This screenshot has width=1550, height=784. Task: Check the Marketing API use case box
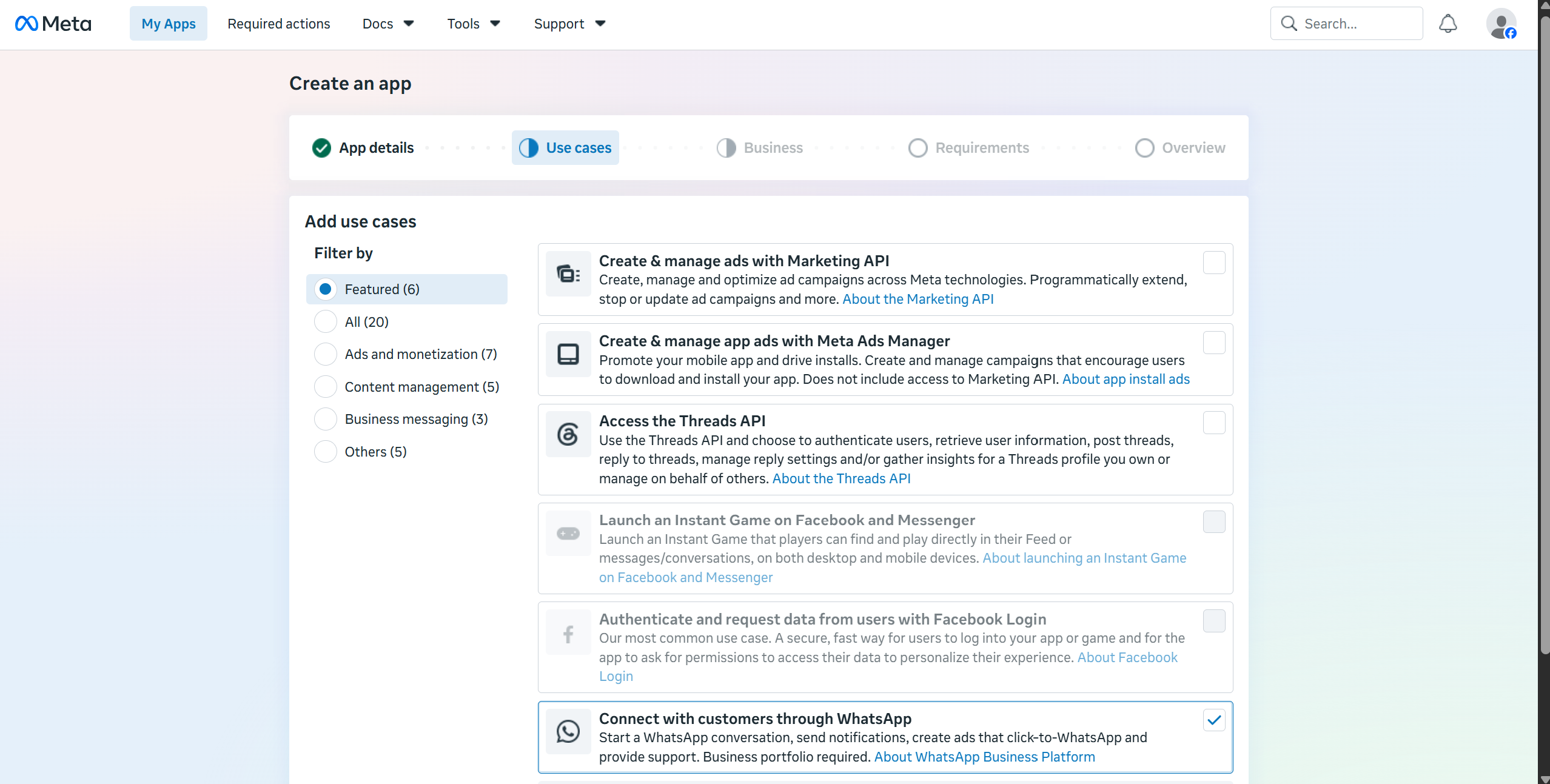(1214, 263)
